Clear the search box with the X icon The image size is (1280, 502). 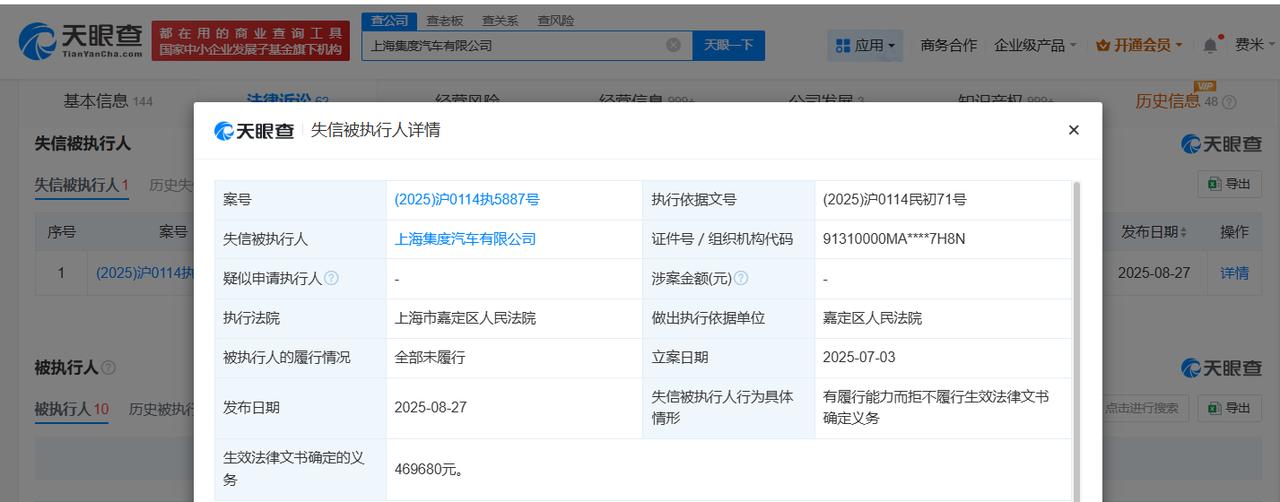coord(673,45)
